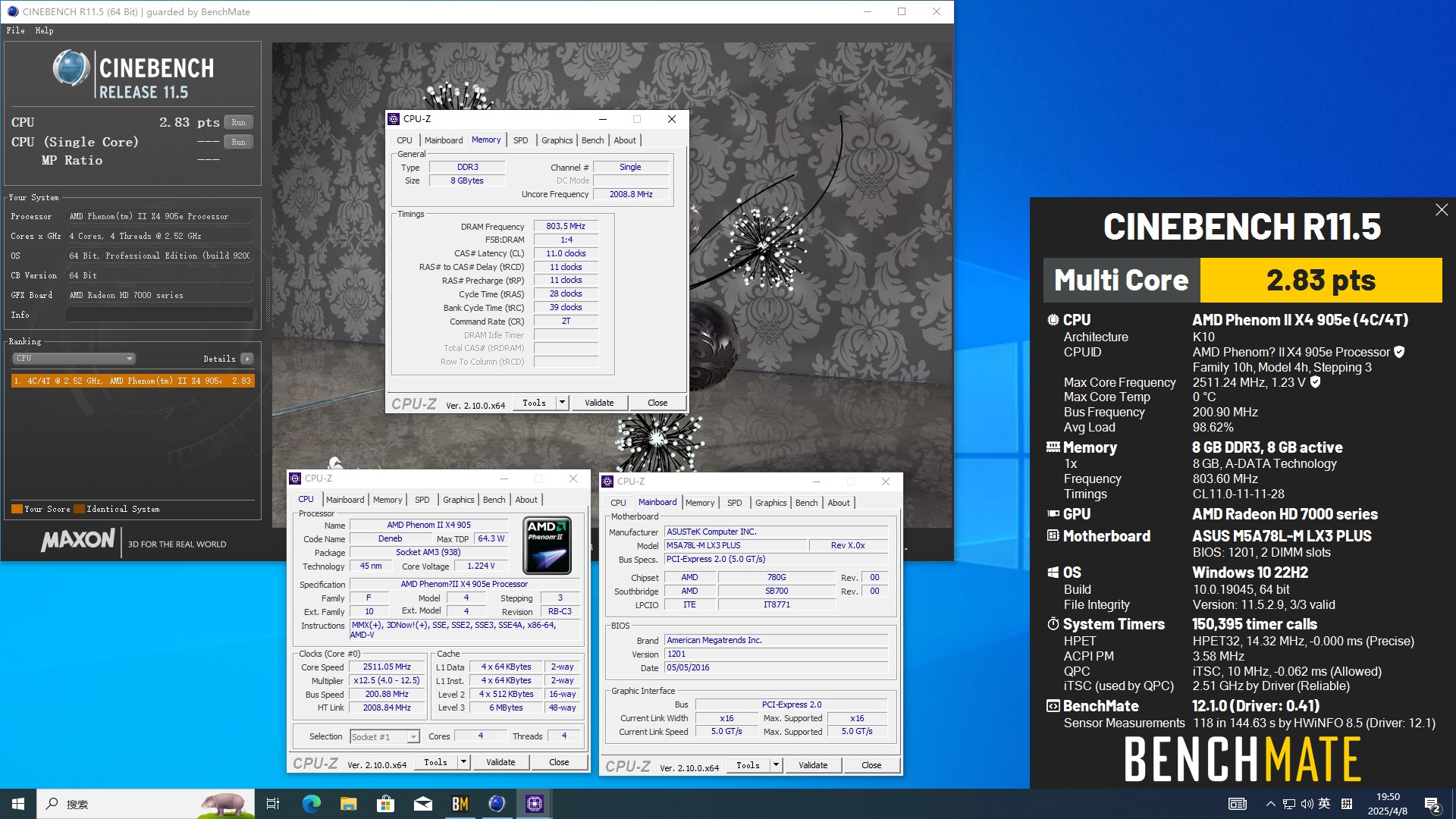Open Mainboard tab in Memory CPU-Z window
The width and height of the screenshot is (1456, 819).
[443, 140]
